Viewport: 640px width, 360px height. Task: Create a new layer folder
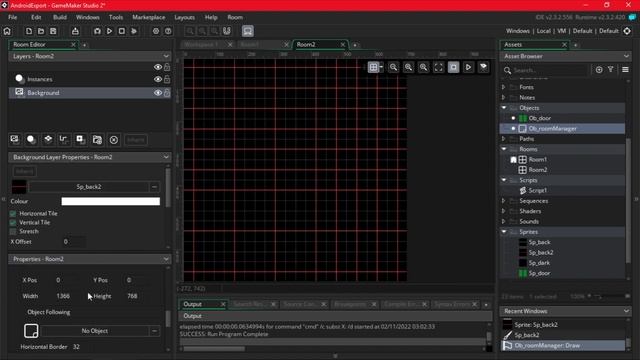coord(97,140)
